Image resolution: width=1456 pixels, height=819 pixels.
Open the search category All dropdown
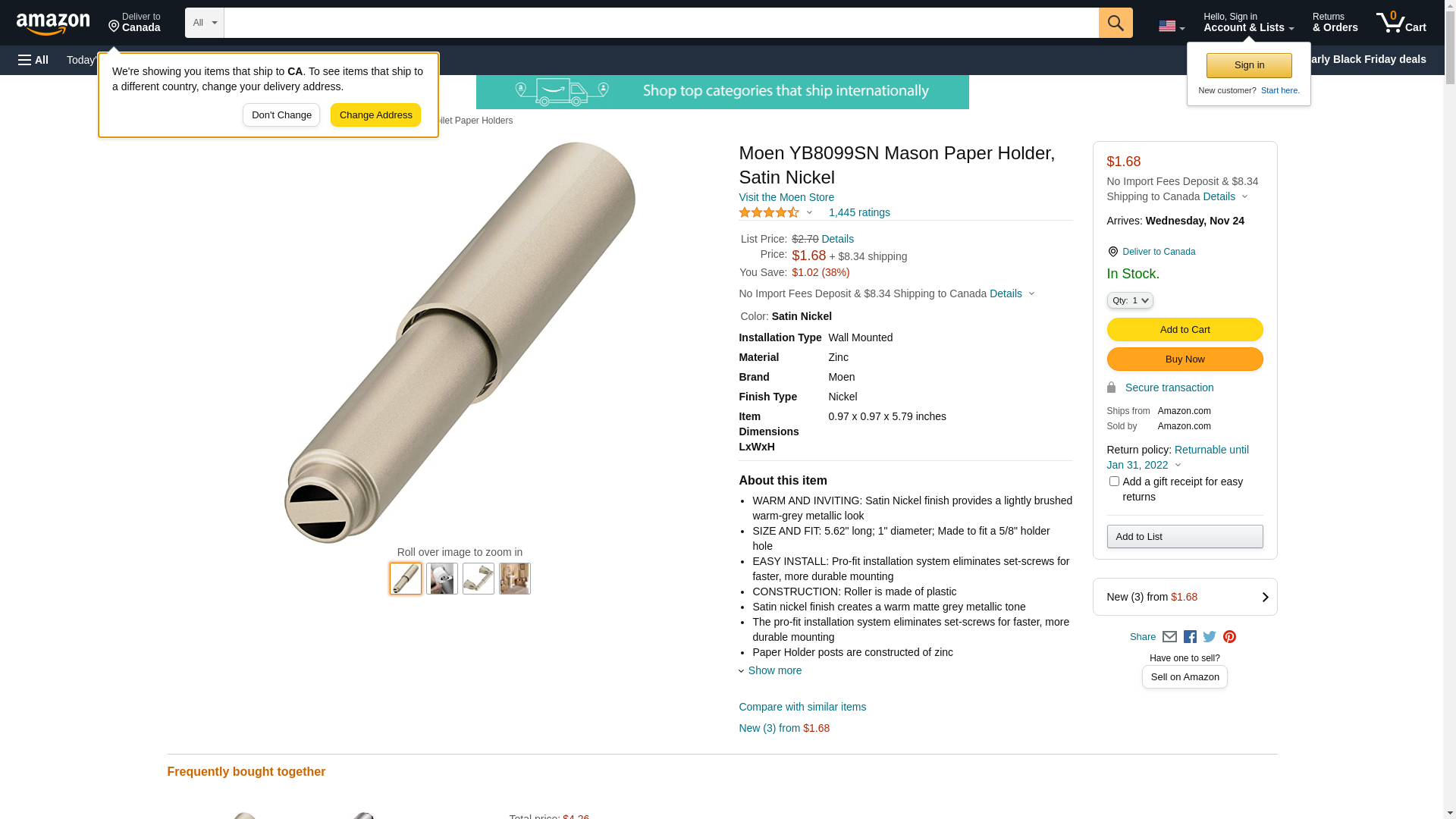205,23
